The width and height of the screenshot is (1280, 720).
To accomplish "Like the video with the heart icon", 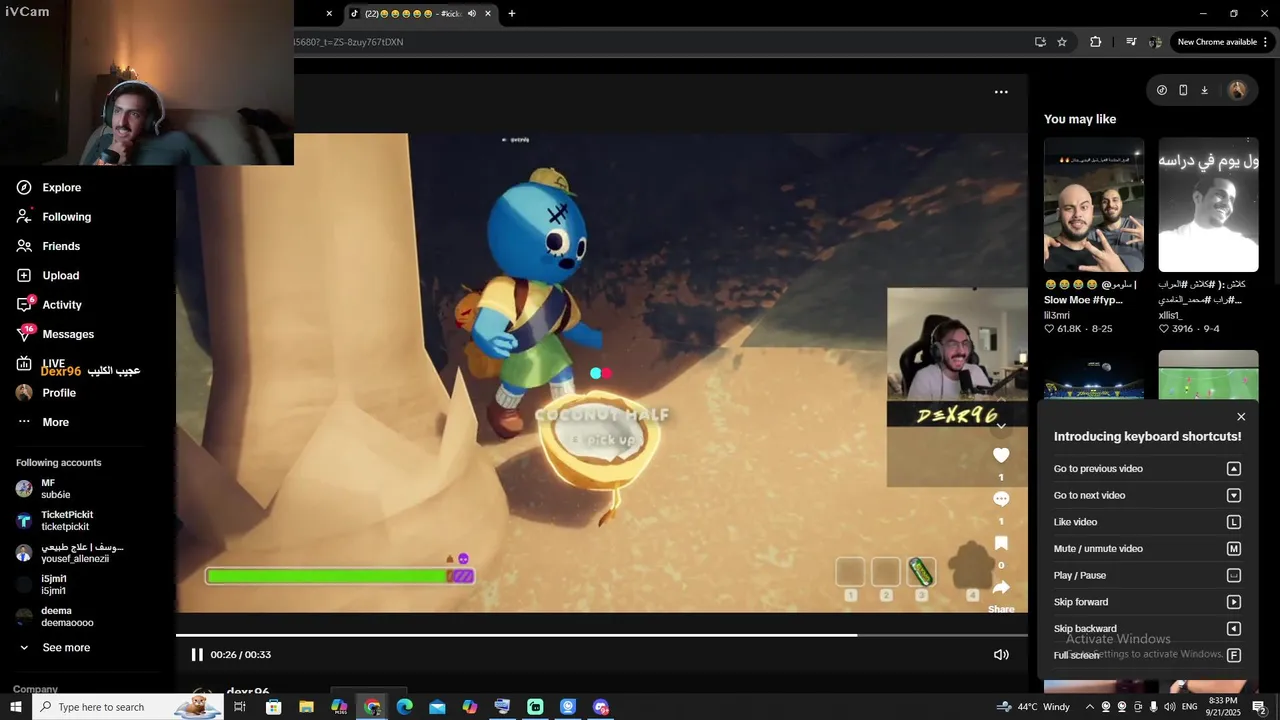I will click(1001, 455).
